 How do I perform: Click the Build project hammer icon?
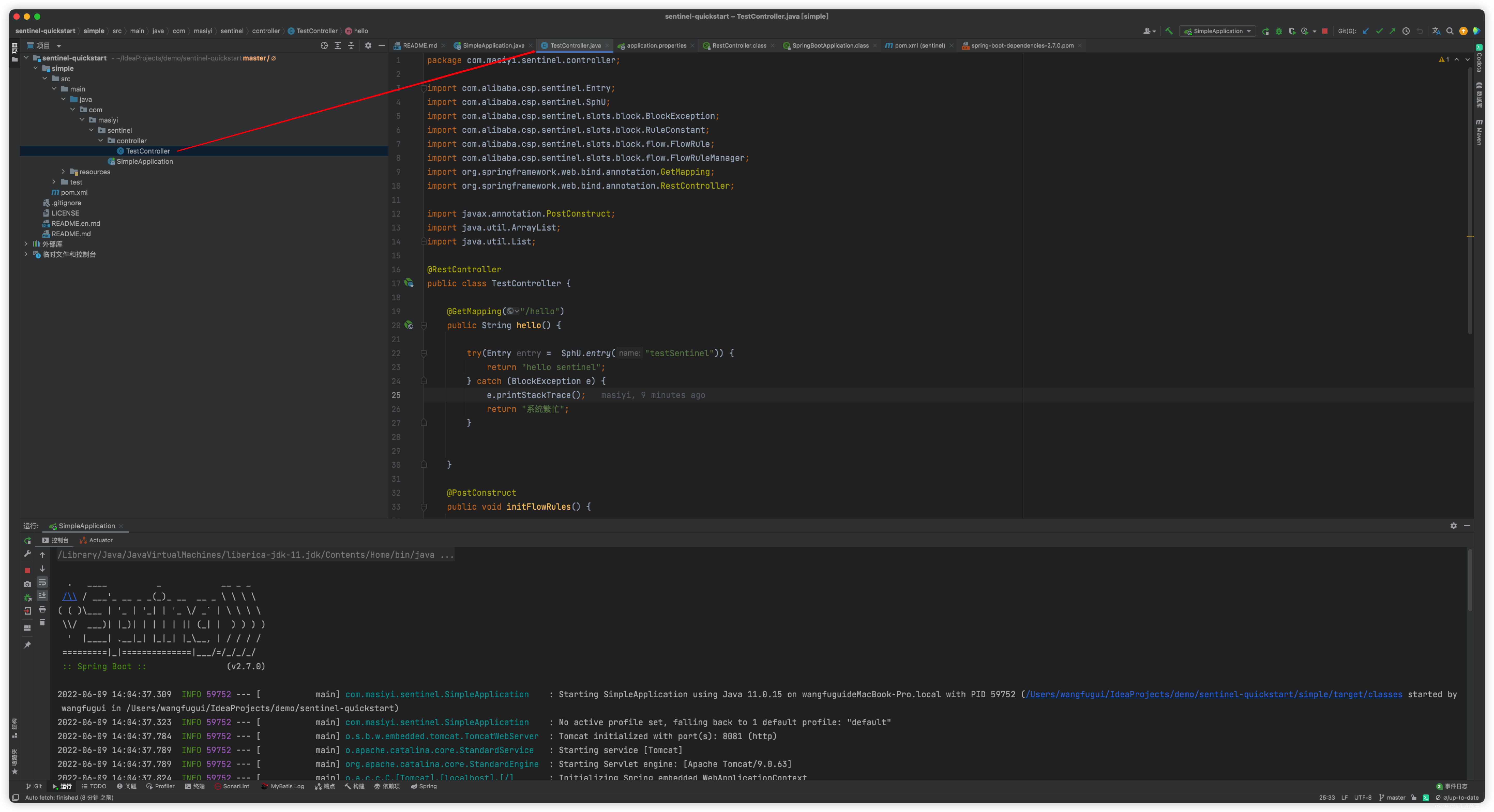(1169, 31)
